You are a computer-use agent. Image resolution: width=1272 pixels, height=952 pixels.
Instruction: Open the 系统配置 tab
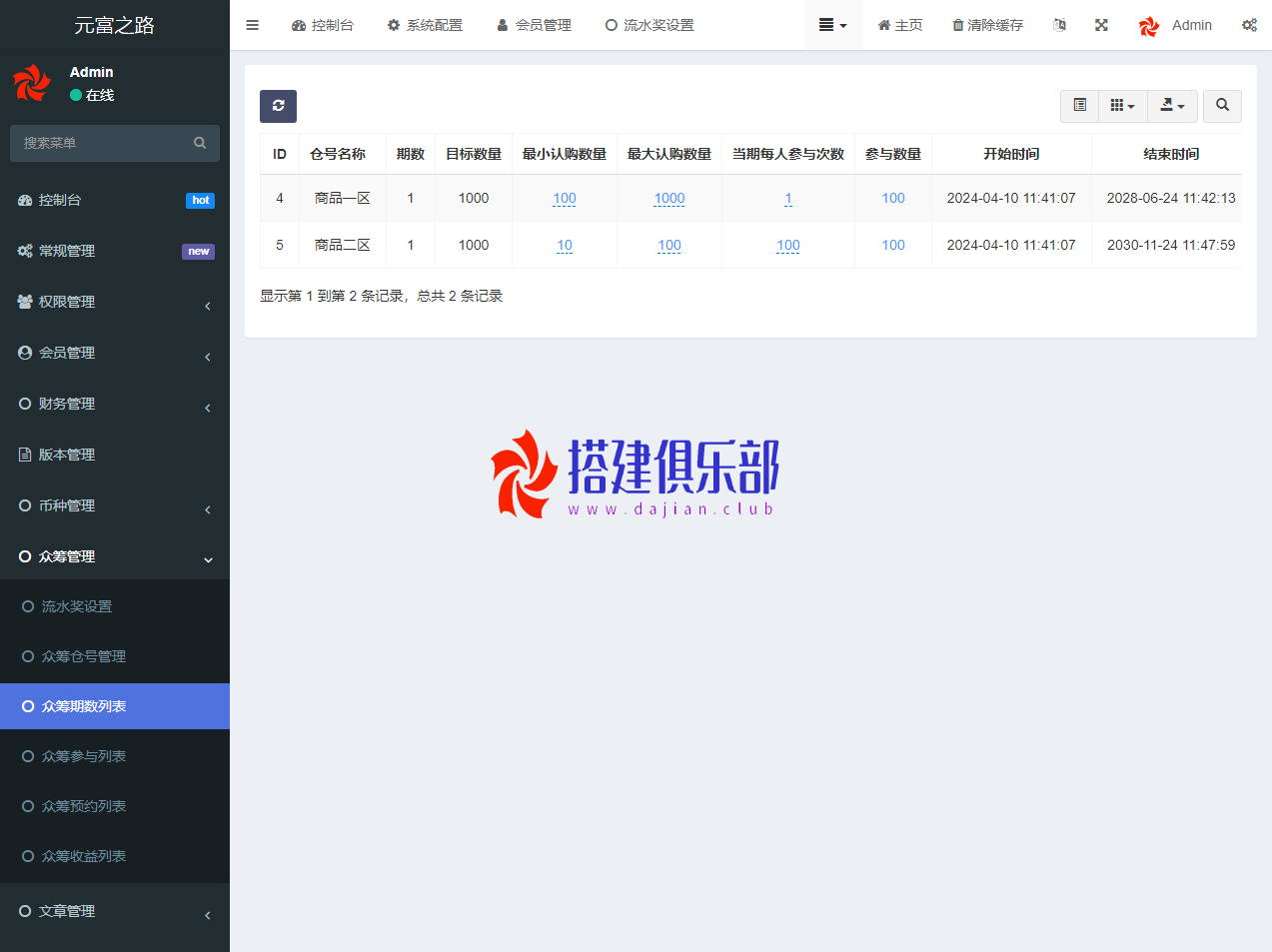tap(425, 25)
